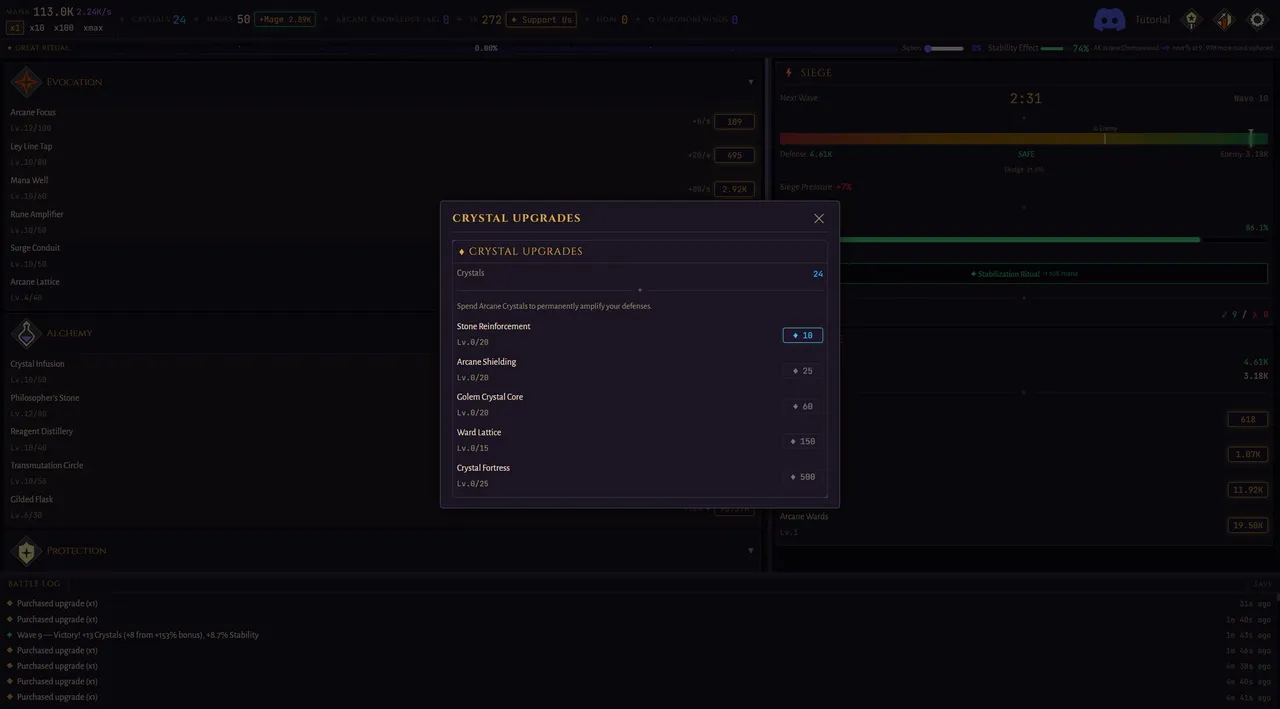Click the Gilded Flask row

pyautogui.click(x=382, y=507)
